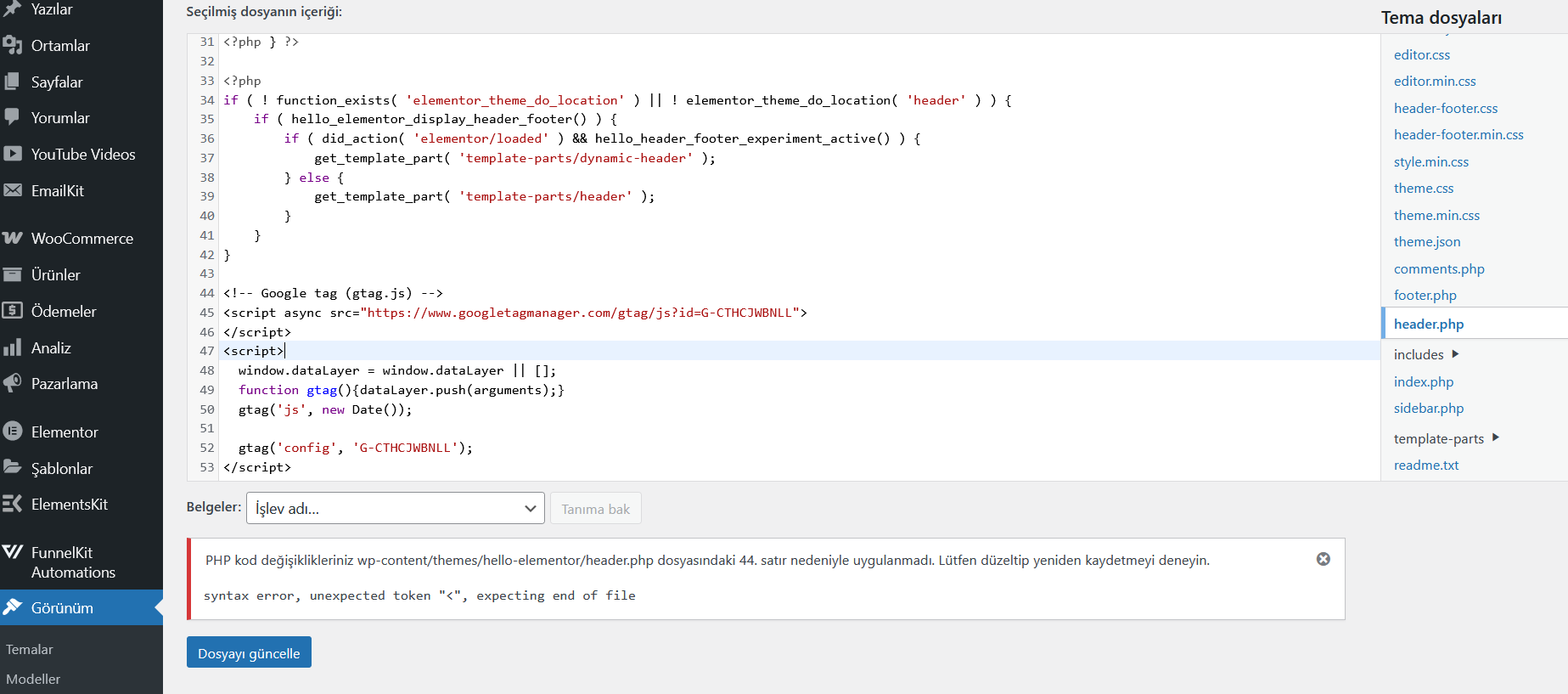This screenshot has width=1568, height=694.
Task: Expand the template-parts folder arrow
Action: coord(1495,437)
